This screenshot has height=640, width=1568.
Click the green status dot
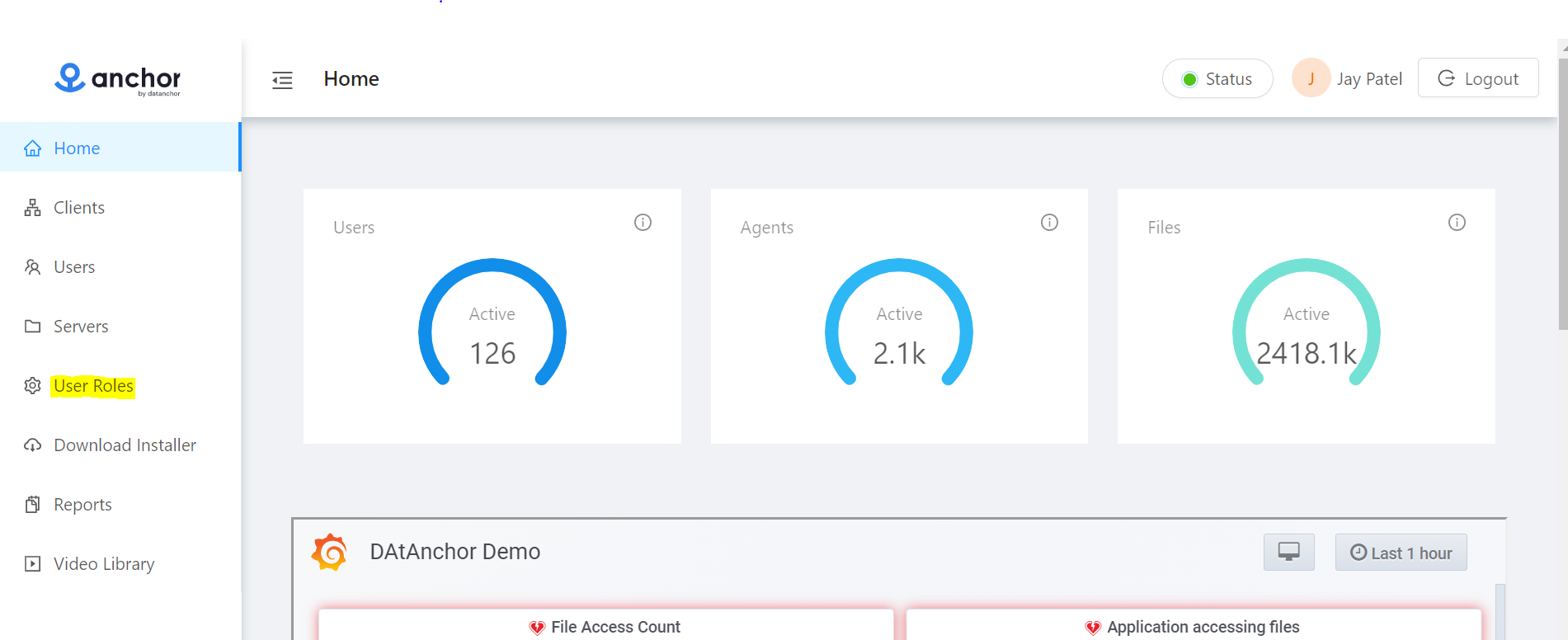pyautogui.click(x=1189, y=79)
